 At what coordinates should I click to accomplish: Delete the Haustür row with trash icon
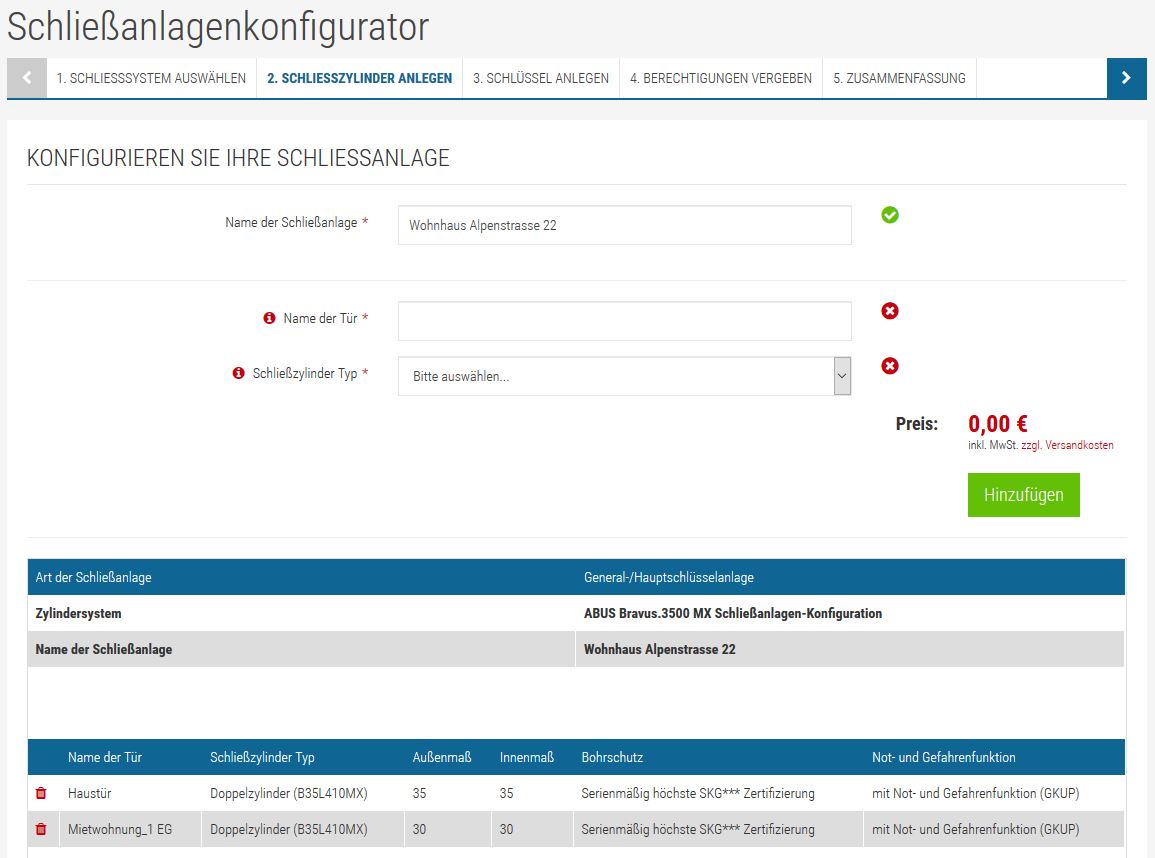(x=41, y=793)
